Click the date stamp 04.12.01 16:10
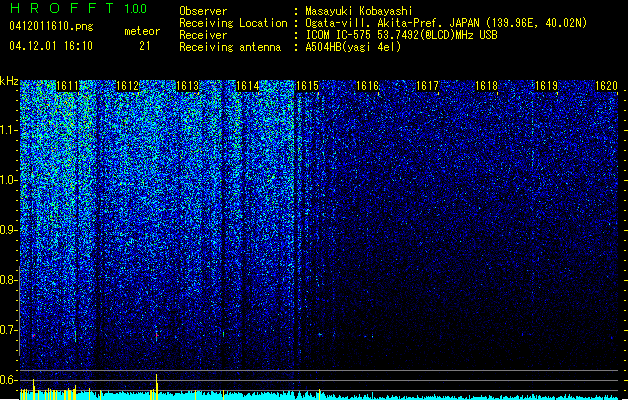Screen dimensions: 629x400 pos(51,46)
